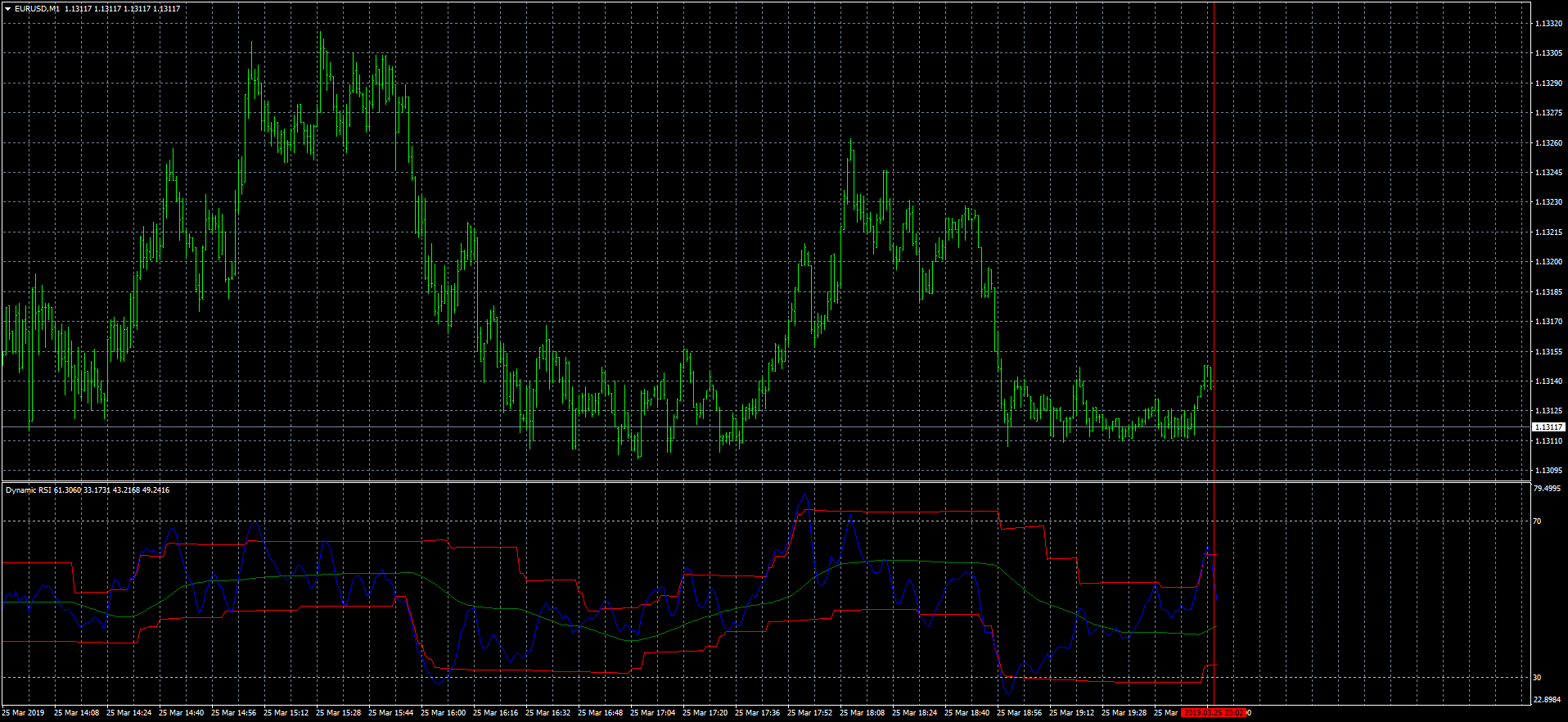Click the 25 Mar 17:04 time label
Image resolution: width=1568 pixels, height=722 pixels.
(x=653, y=713)
